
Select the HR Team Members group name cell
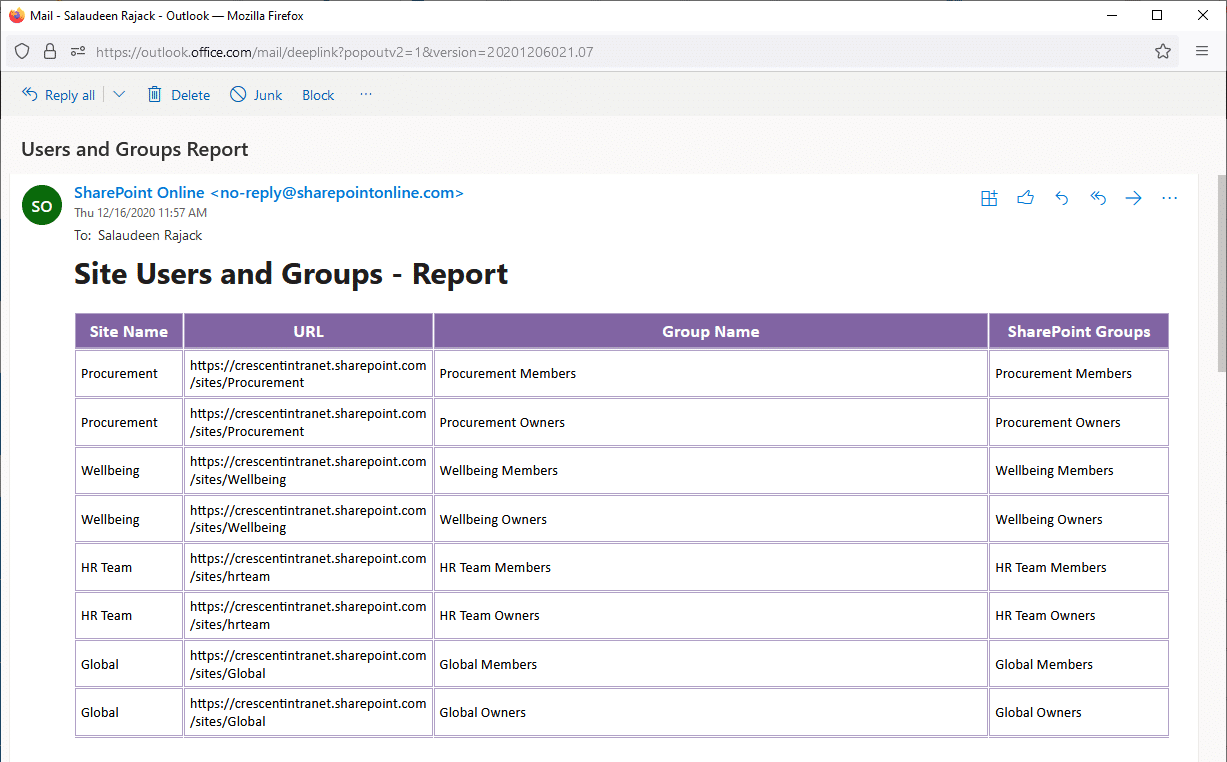[711, 567]
